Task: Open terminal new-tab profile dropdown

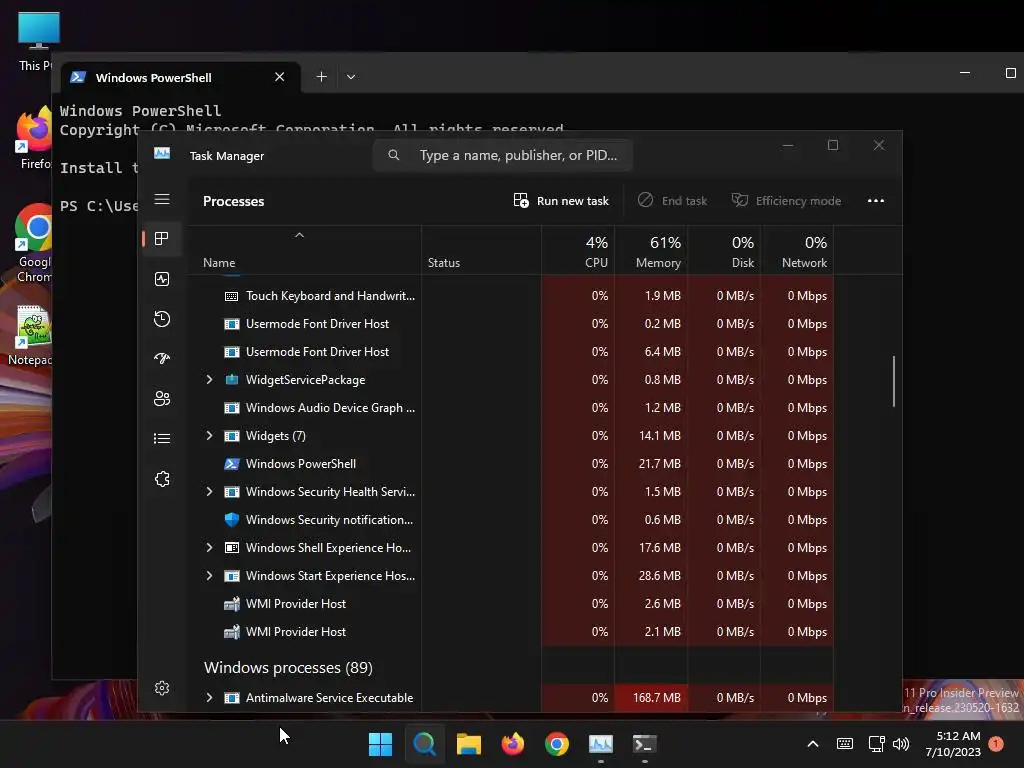Action: pyautogui.click(x=351, y=76)
